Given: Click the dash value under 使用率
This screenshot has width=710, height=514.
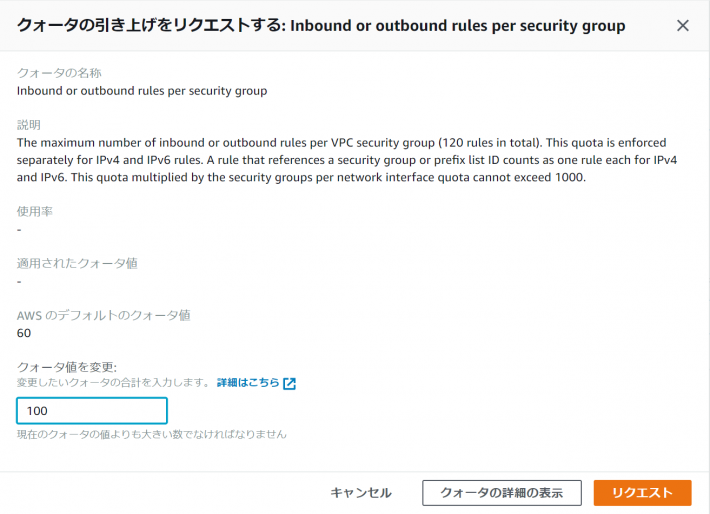Looking at the screenshot, I should 19,230.
